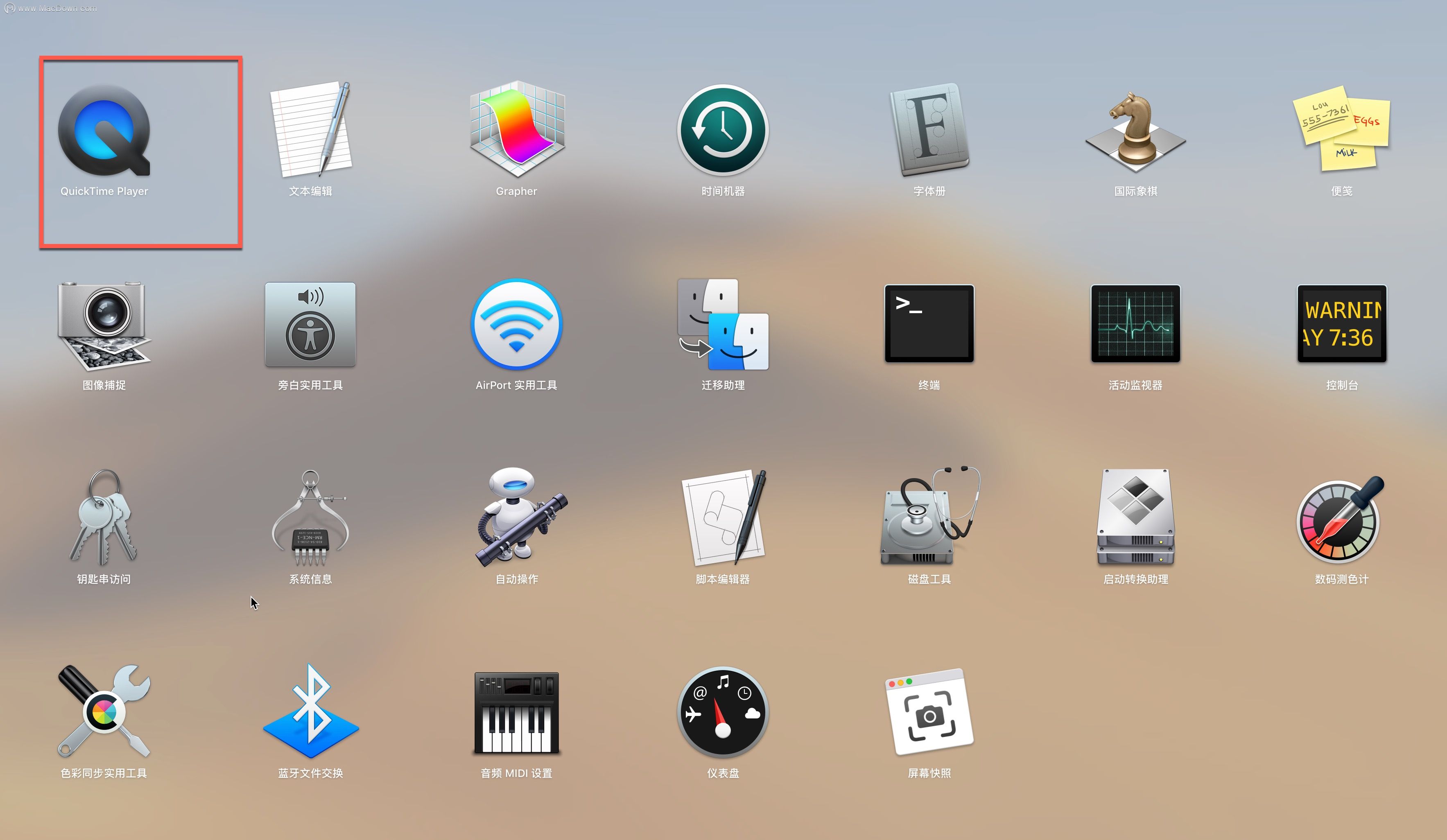Click the "终端" label text
The height and width of the screenshot is (840, 1447).
(x=929, y=385)
